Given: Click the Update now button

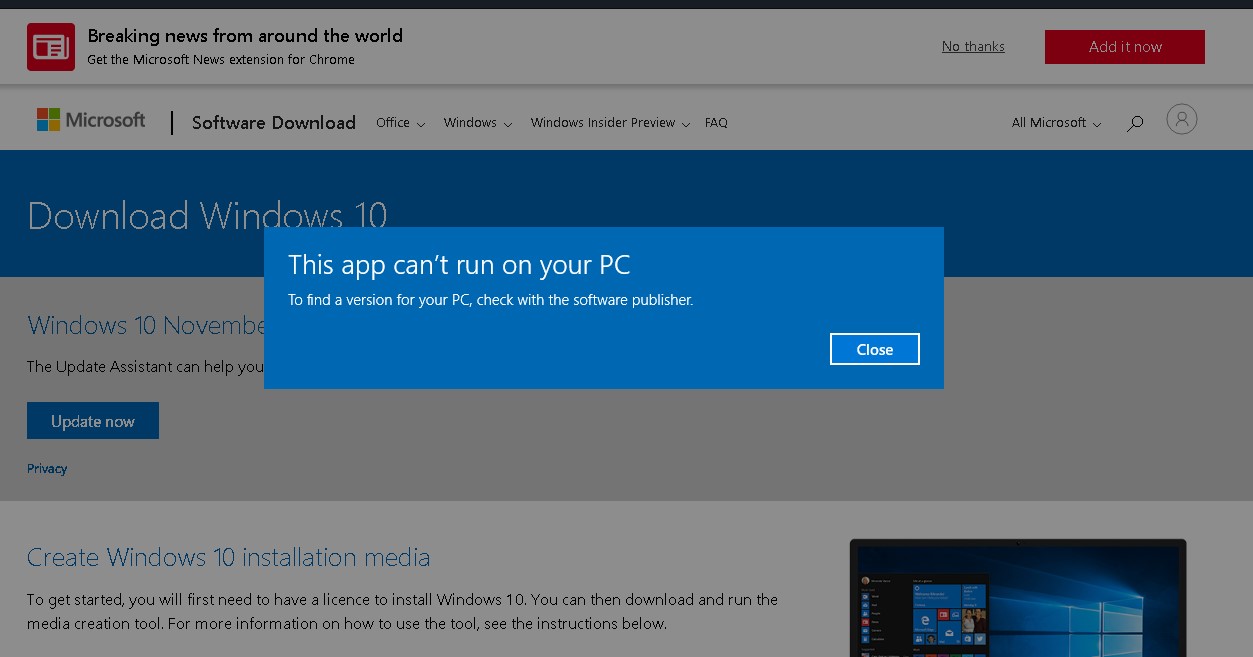Looking at the screenshot, I should click(93, 421).
